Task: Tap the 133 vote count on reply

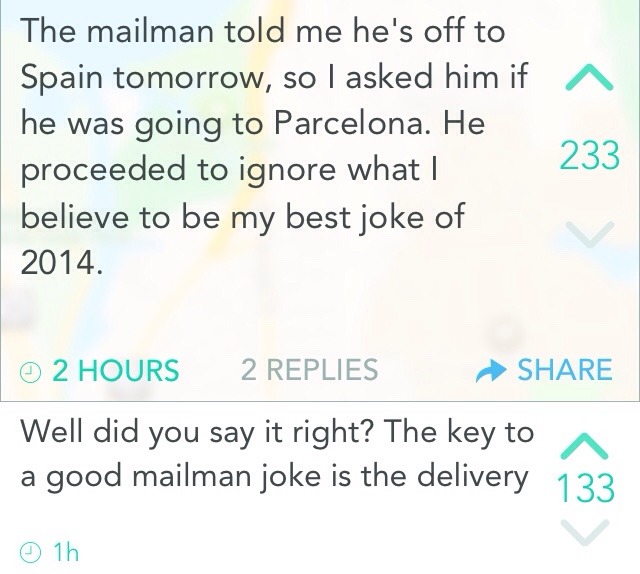Action: pos(584,489)
